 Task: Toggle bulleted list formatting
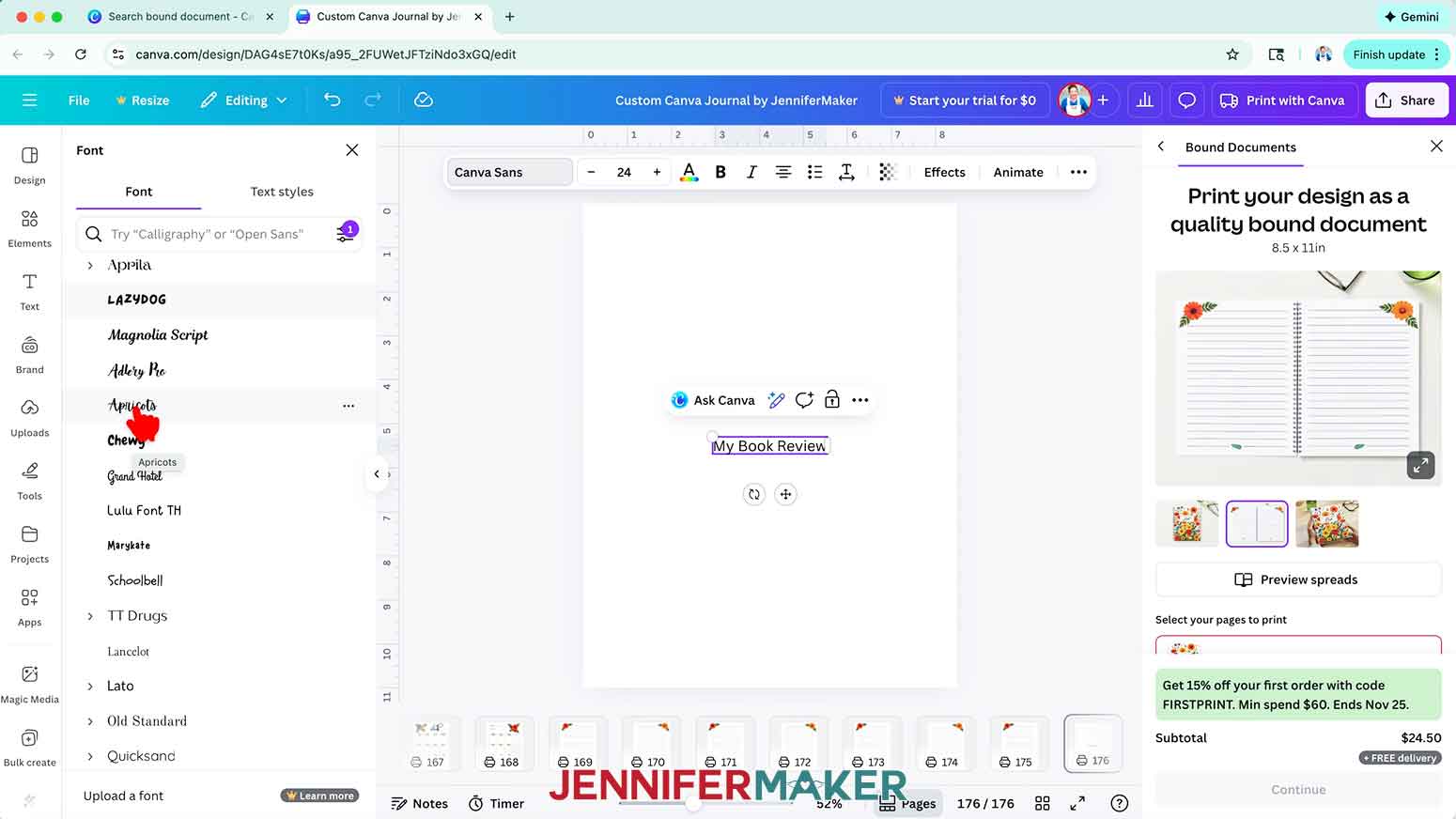coord(814,172)
